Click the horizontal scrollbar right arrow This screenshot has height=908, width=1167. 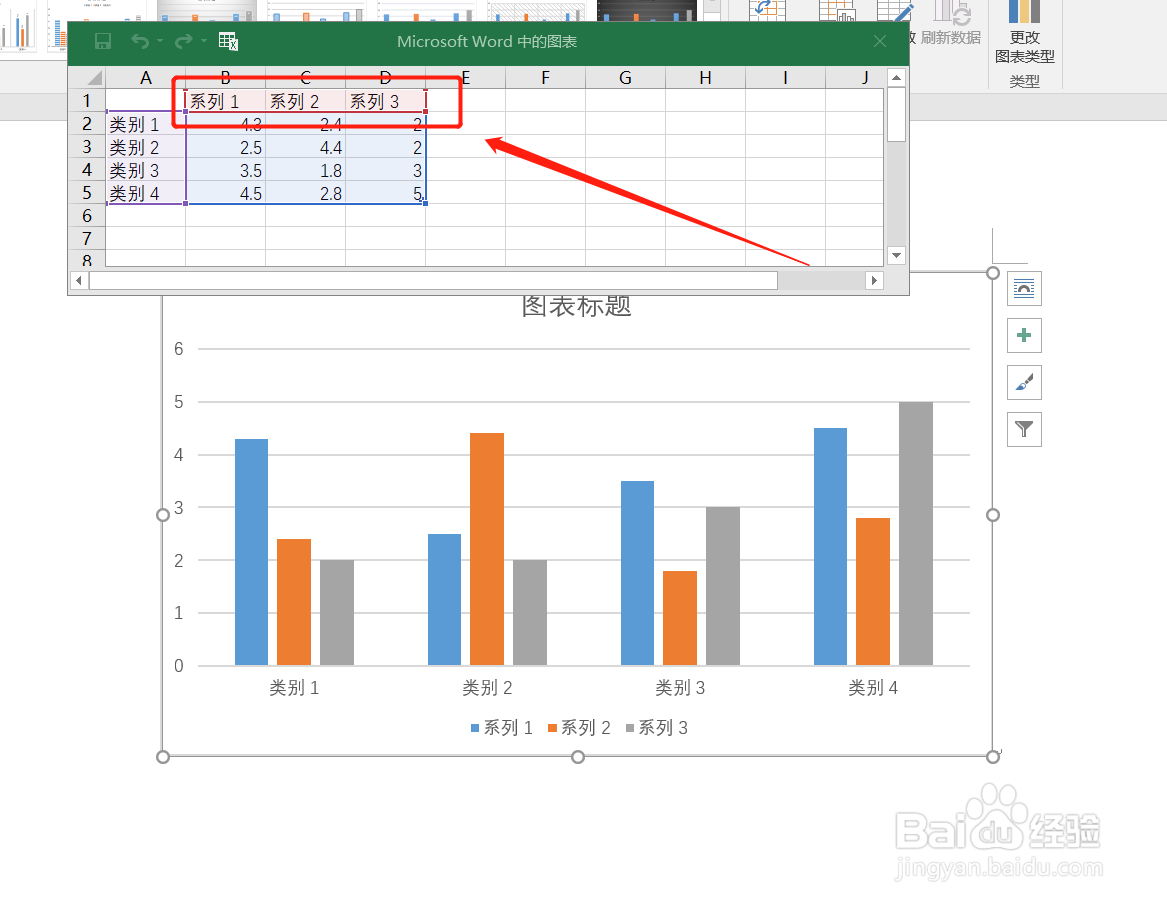click(875, 281)
